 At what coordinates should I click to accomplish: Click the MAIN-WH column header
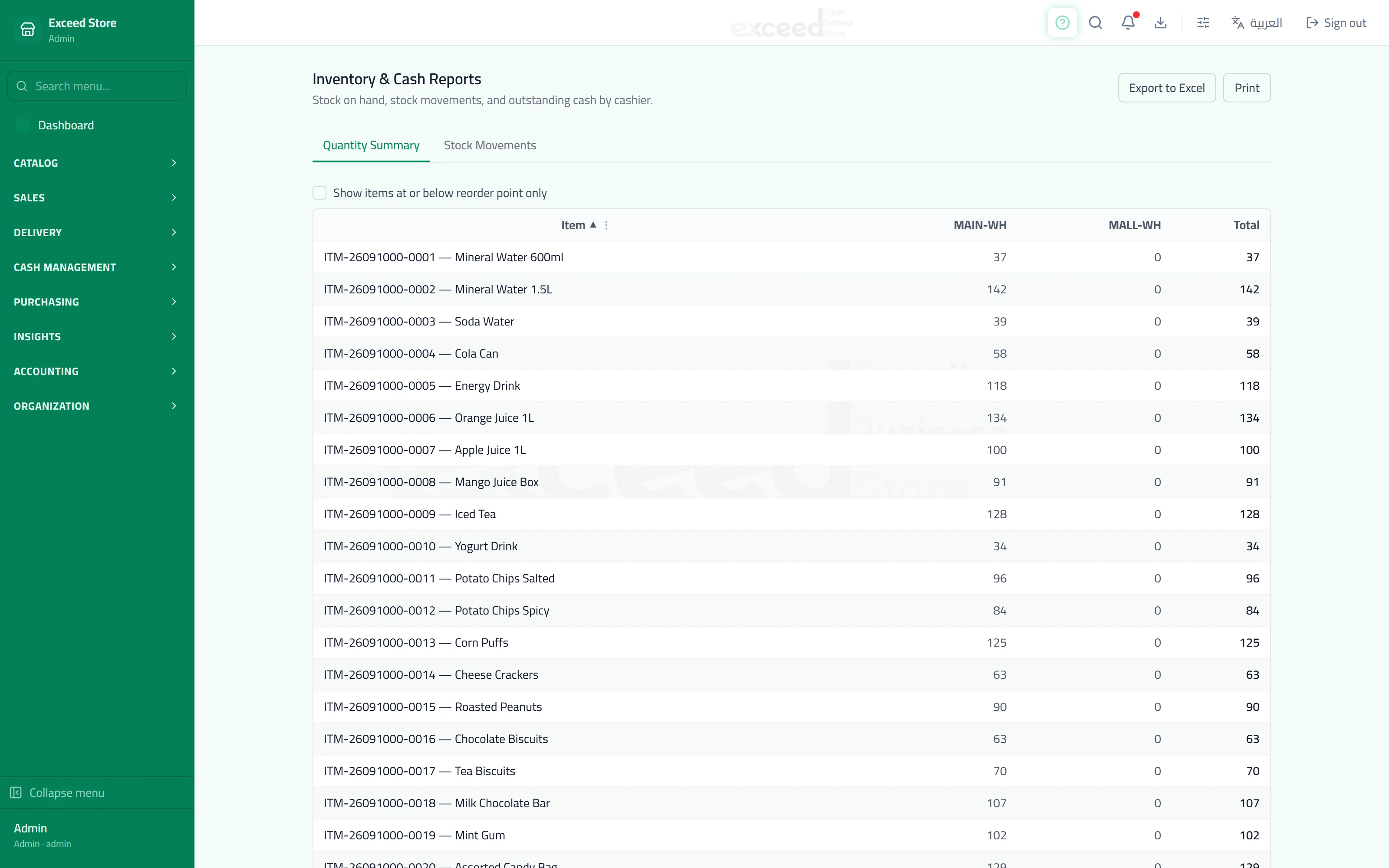coord(980,225)
